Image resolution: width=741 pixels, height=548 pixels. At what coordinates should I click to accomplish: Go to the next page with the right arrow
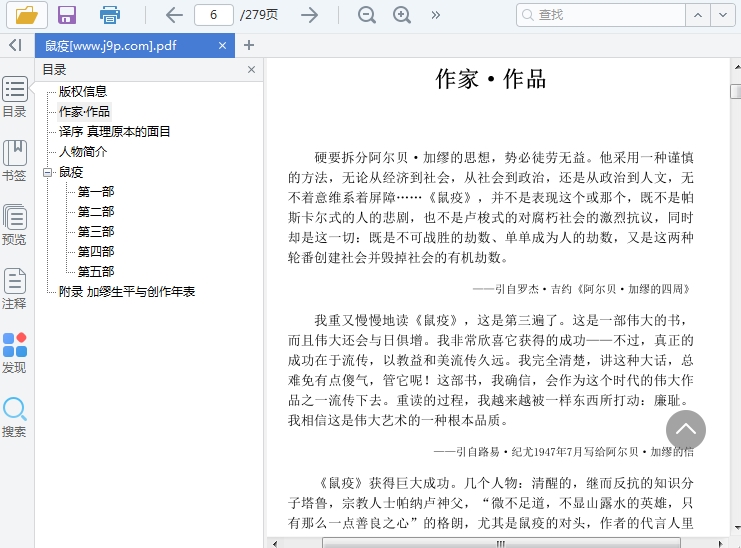(x=310, y=15)
